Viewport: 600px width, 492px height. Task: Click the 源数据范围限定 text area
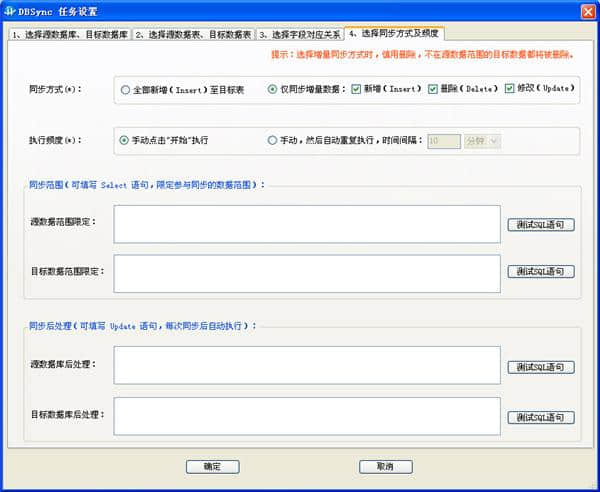tap(306, 224)
